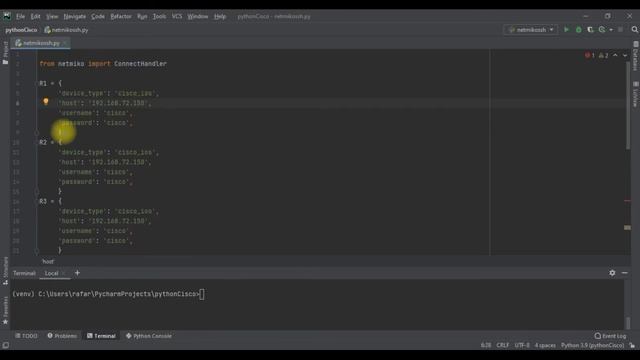Open the Run menu
Image resolution: width=640 pixels, height=360 pixels.
(142, 16)
